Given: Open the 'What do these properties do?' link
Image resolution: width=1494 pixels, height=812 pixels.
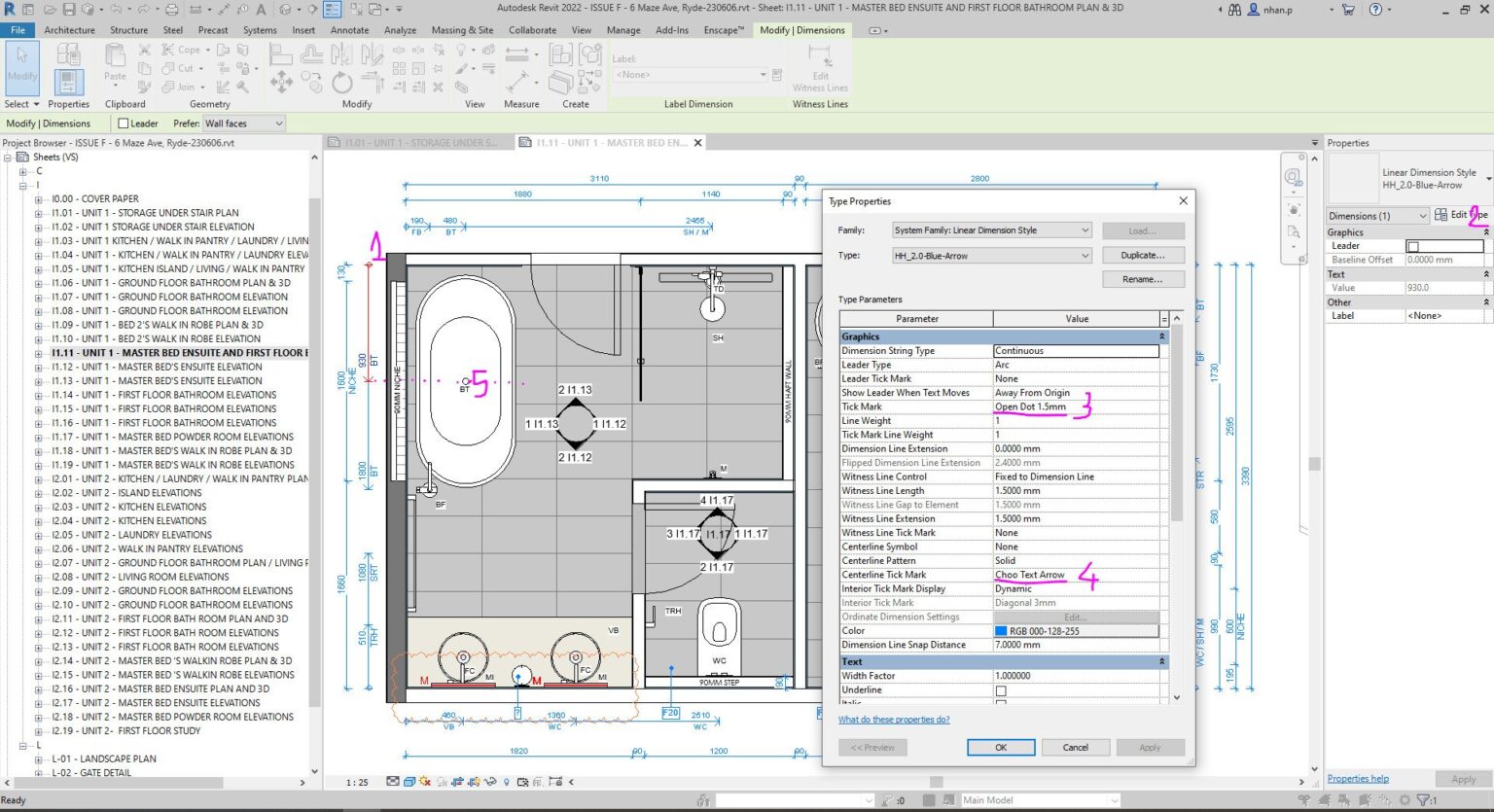Looking at the screenshot, I should (x=894, y=719).
